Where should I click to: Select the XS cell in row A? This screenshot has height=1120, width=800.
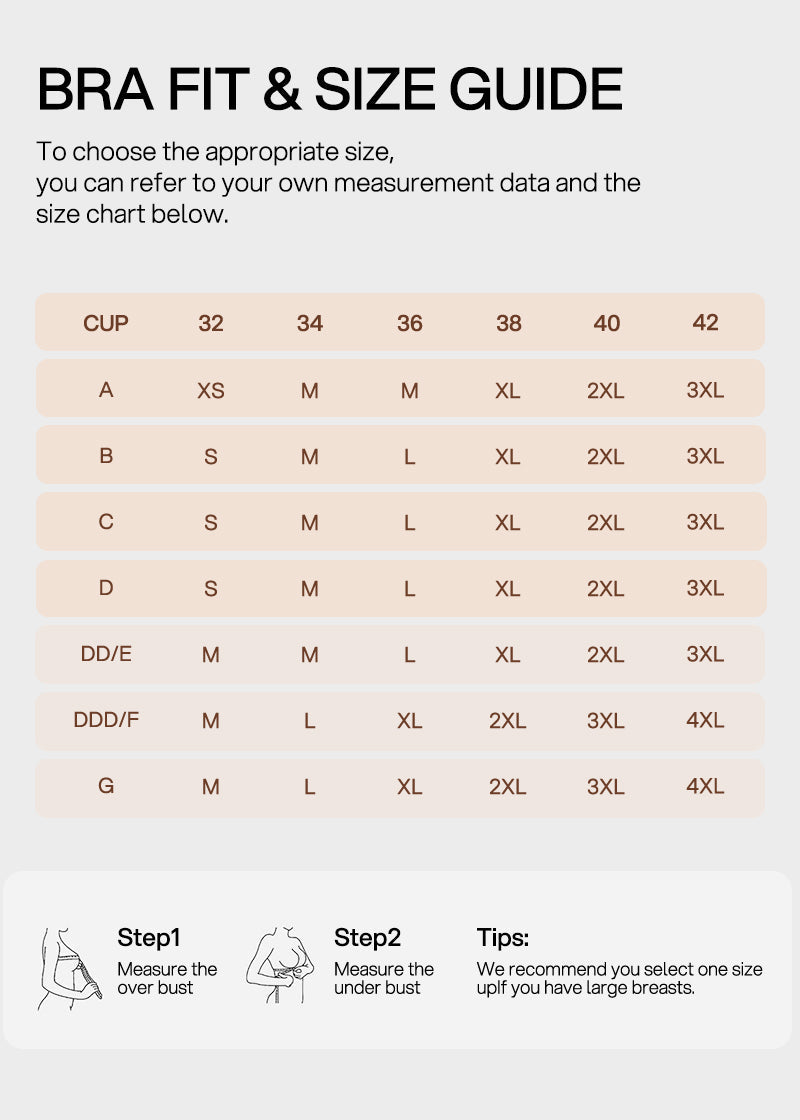click(211, 390)
